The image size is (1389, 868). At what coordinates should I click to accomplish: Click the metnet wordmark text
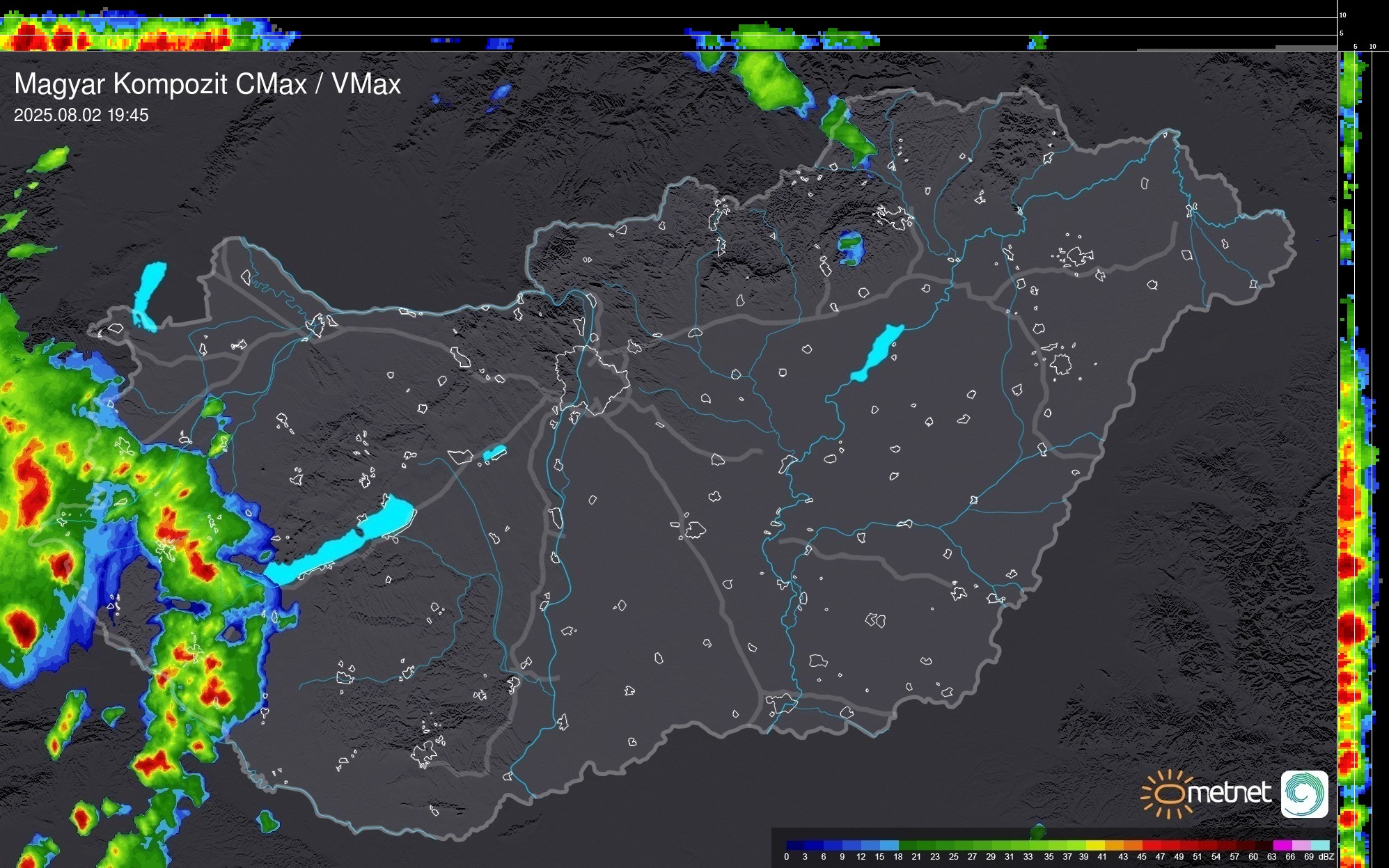1229,793
